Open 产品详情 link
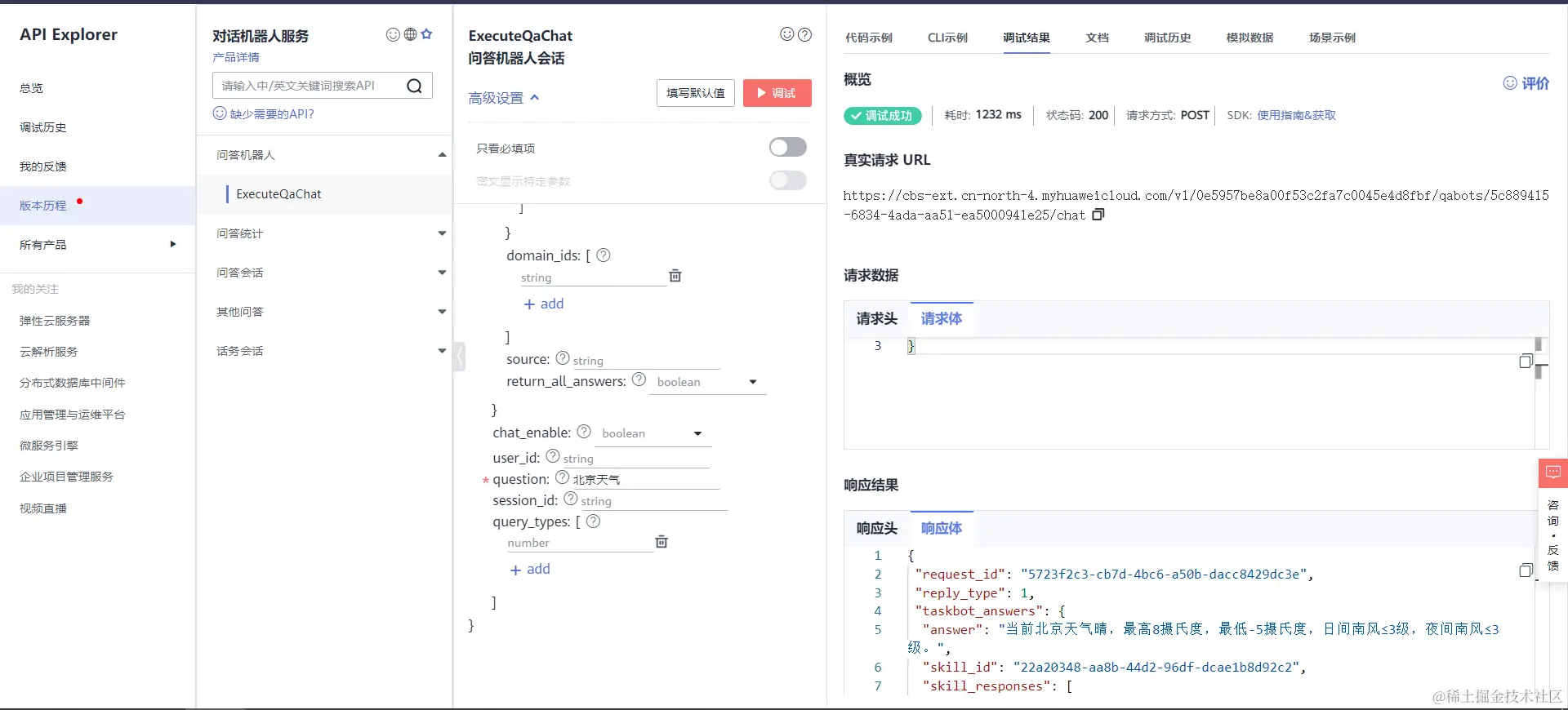This screenshot has width=1568, height=710. pos(236,57)
